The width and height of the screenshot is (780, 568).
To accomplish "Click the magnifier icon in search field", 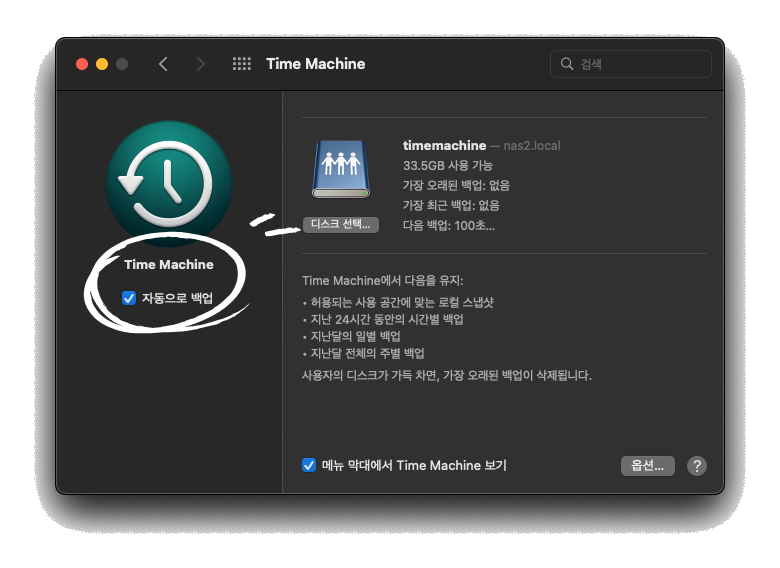I will (x=567, y=64).
